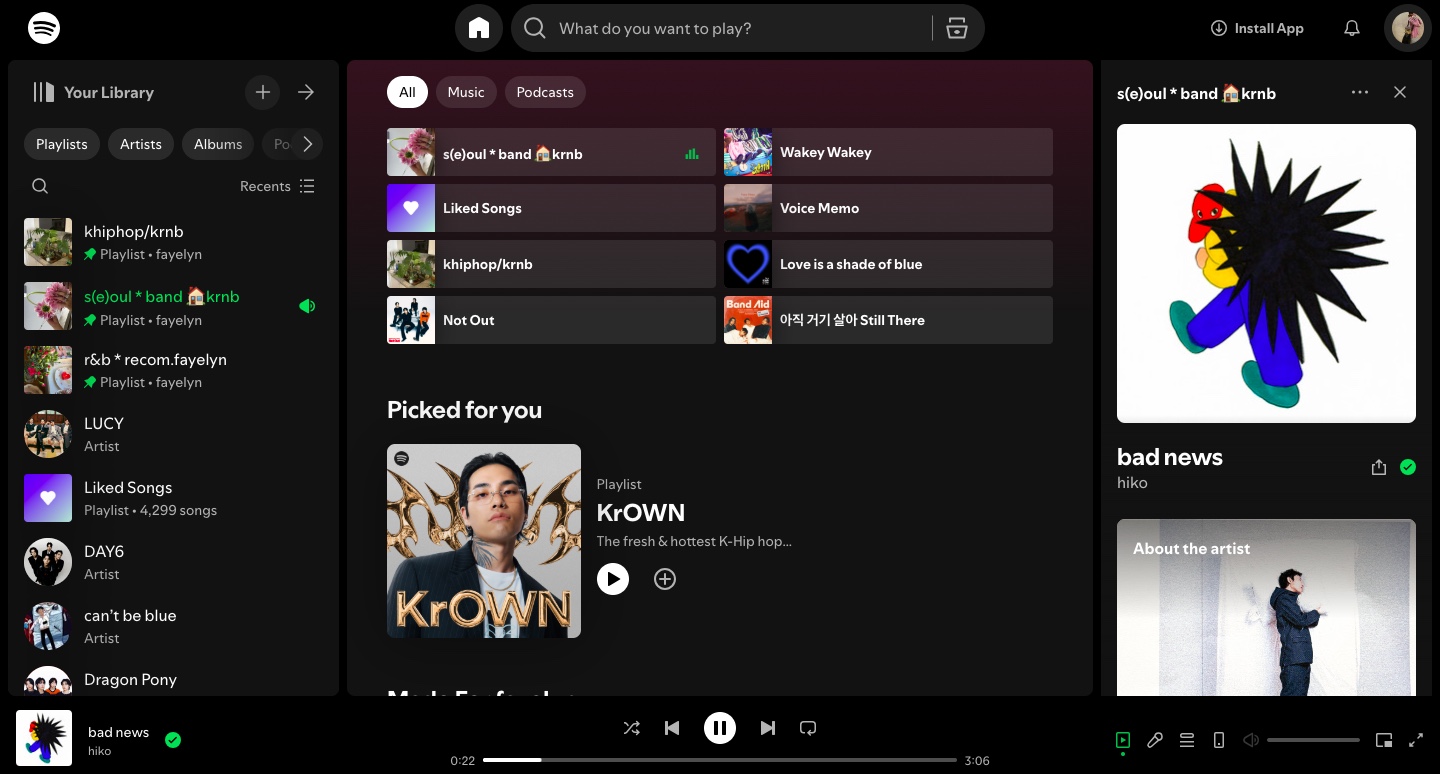The width and height of the screenshot is (1440, 774).
Task: Click the Home button icon
Action: click(x=479, y=28)
